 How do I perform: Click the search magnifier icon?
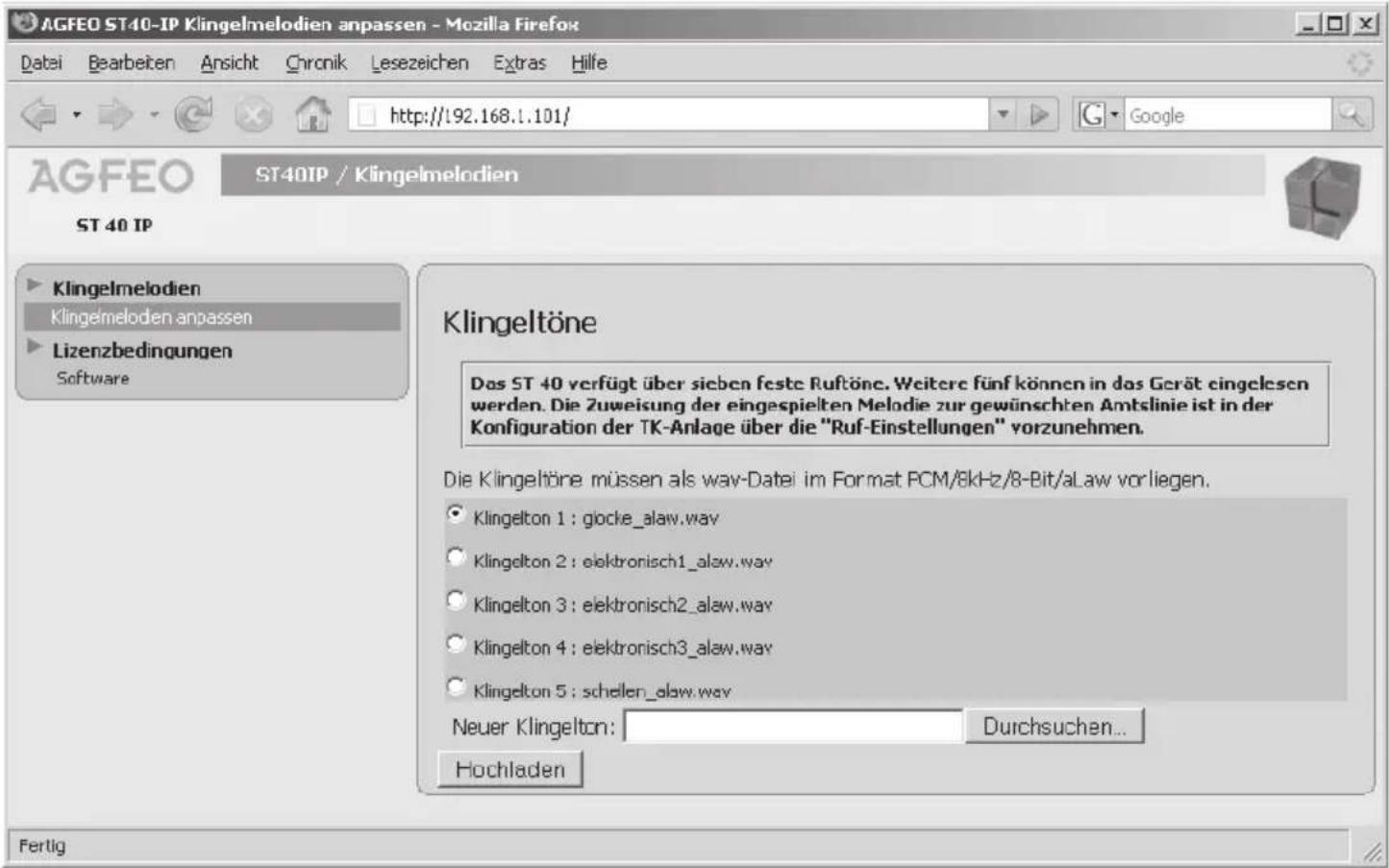click(x=1352, y=115)
